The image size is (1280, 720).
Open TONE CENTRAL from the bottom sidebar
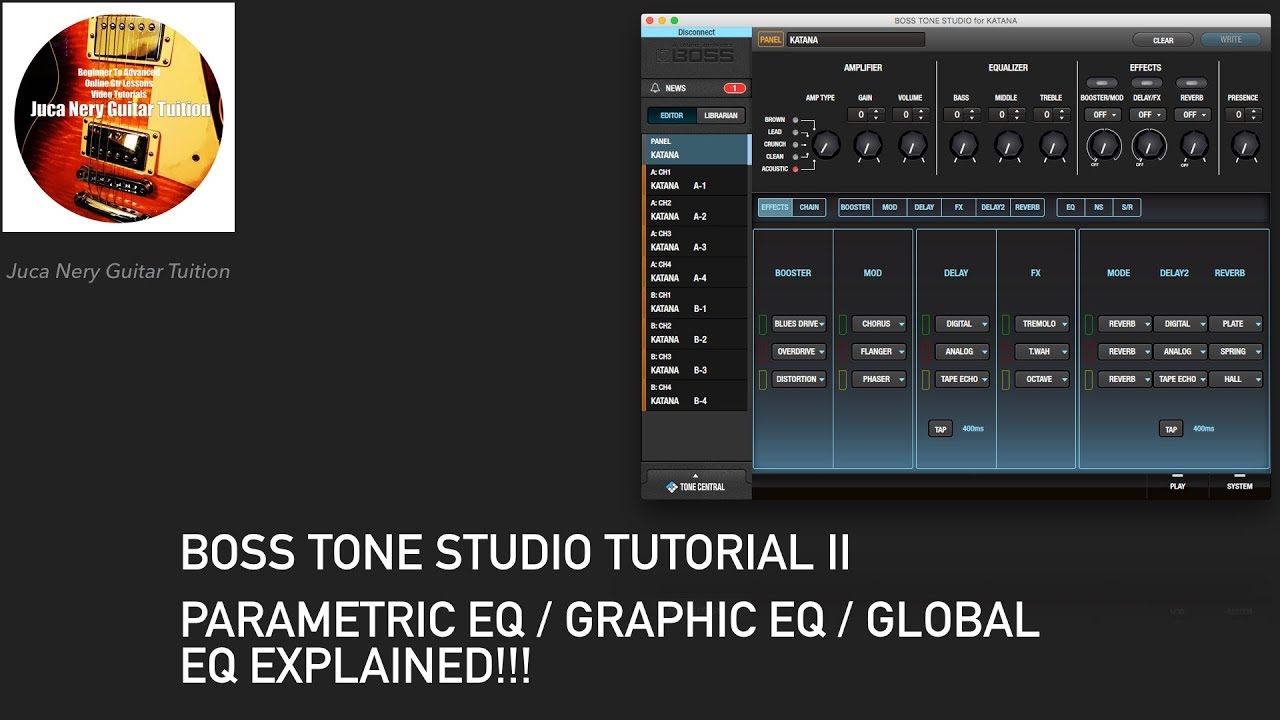tap(696, 483)
